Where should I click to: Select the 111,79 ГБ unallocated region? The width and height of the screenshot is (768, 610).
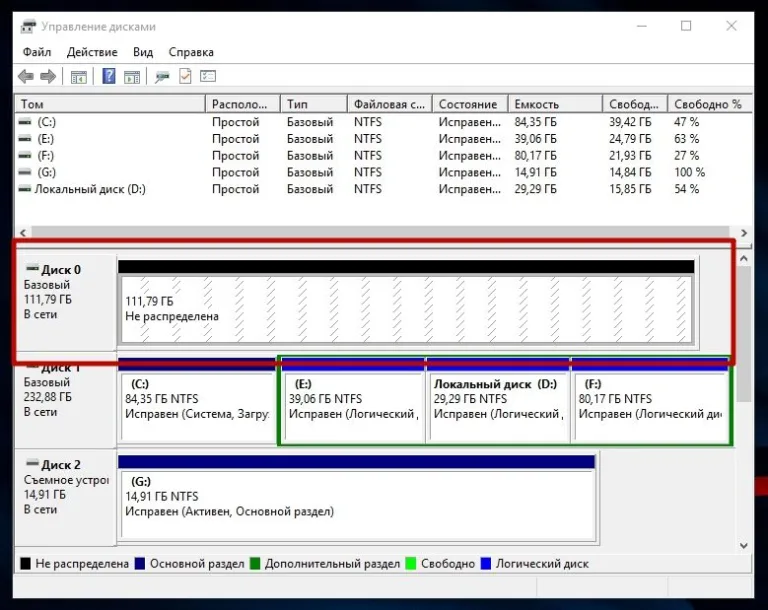tap(407, 309)
